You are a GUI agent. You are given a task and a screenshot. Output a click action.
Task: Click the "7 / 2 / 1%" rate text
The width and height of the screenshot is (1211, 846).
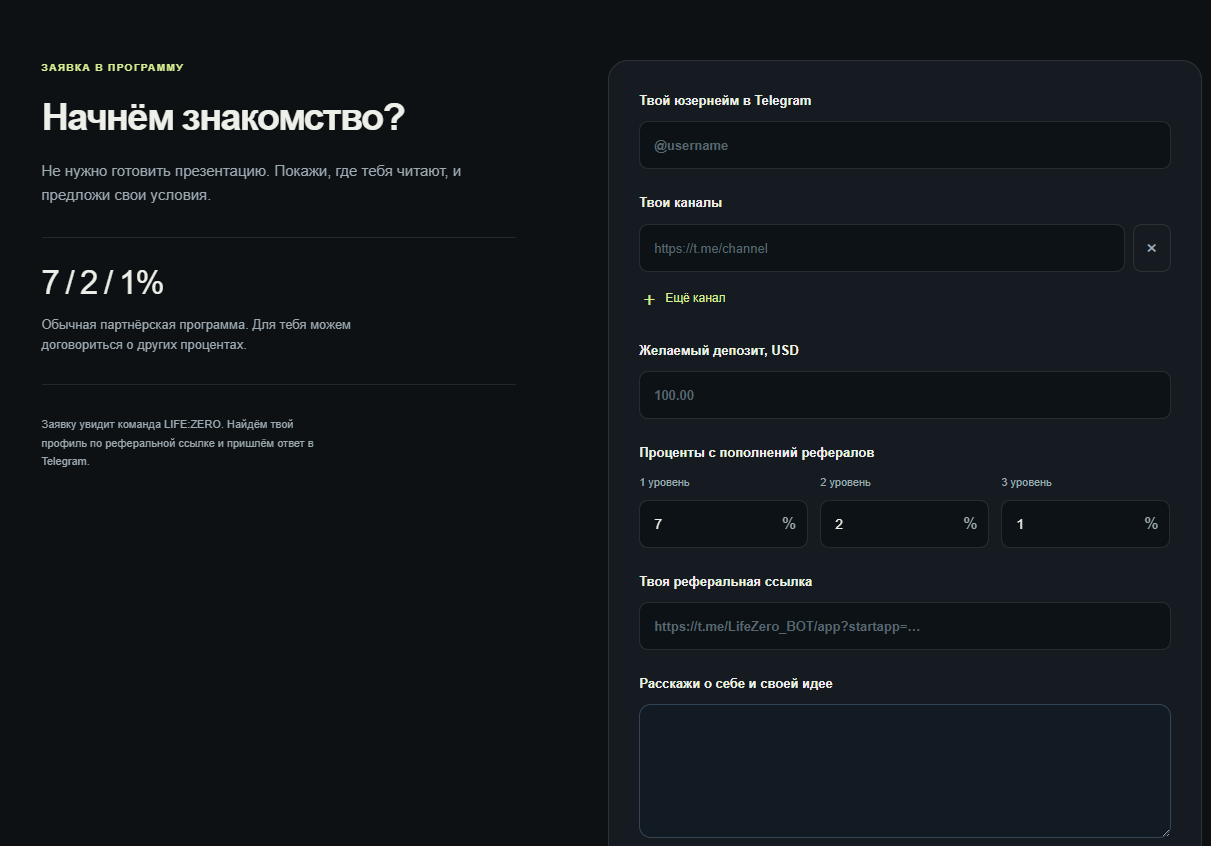click(102, 283)
